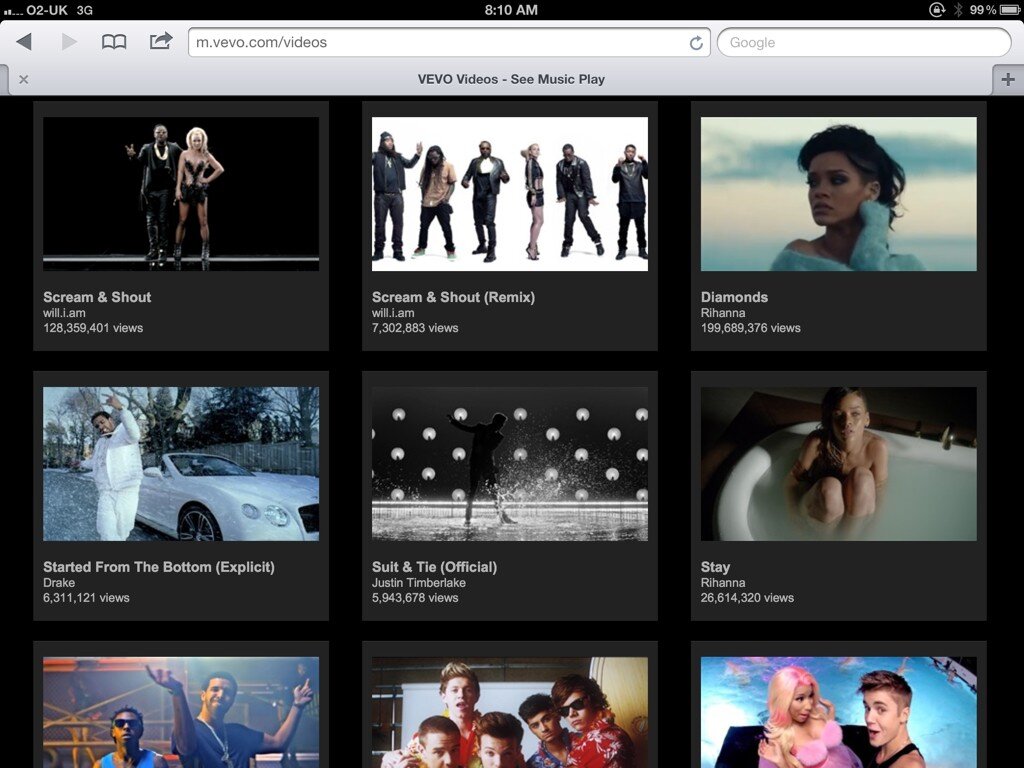
Task: Open the share action icon
Action: click(161, 41)
